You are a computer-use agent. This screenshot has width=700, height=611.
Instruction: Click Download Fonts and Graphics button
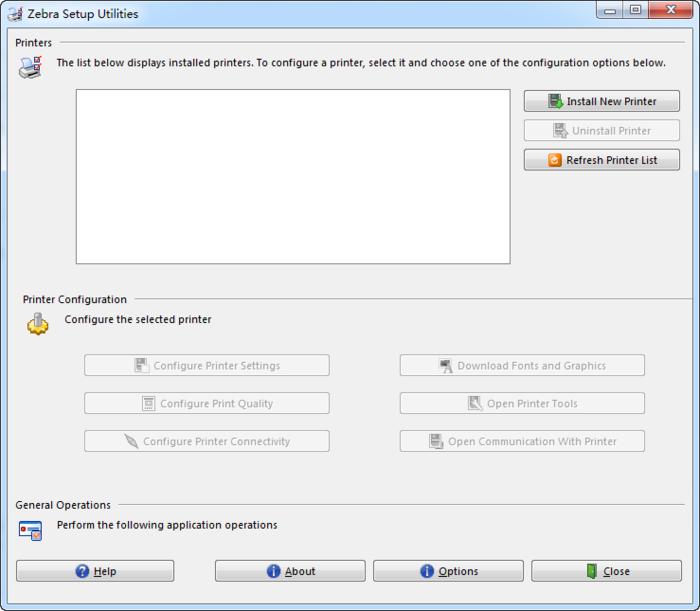(522, 365)
